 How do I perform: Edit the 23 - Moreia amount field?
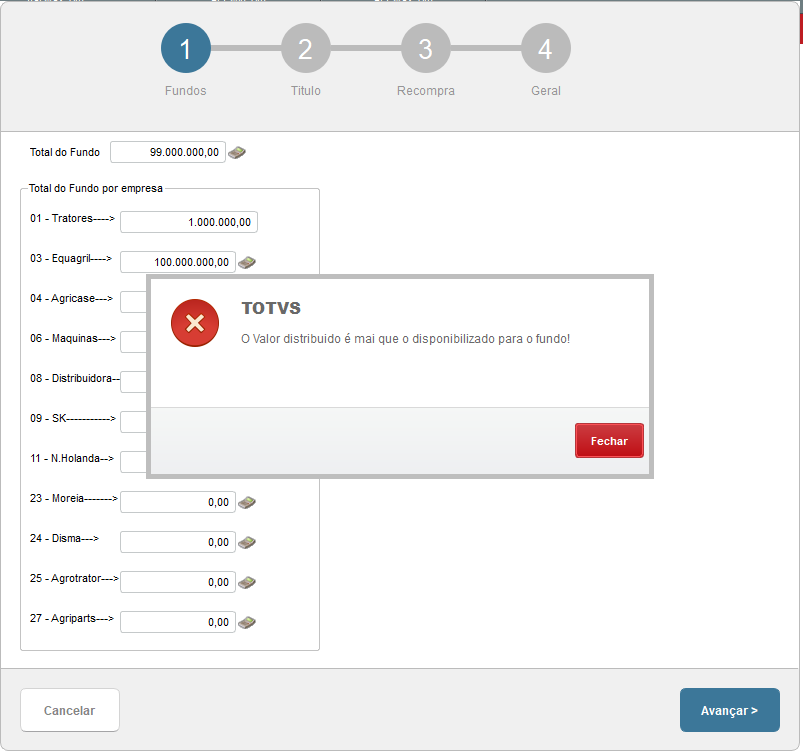178,503
